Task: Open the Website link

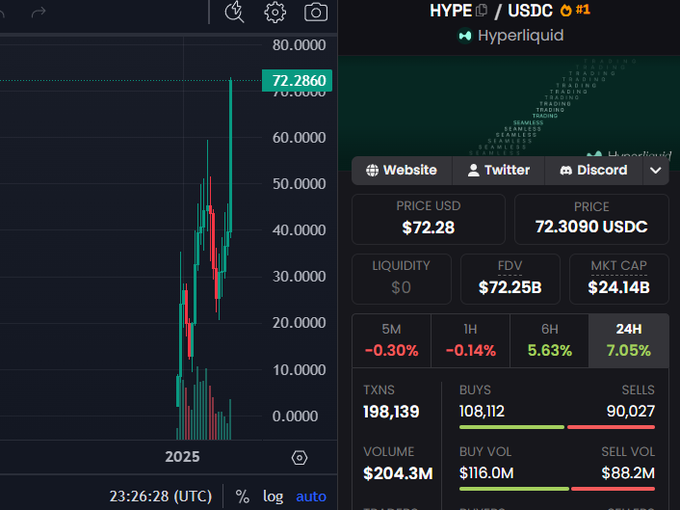Action: 402,170
